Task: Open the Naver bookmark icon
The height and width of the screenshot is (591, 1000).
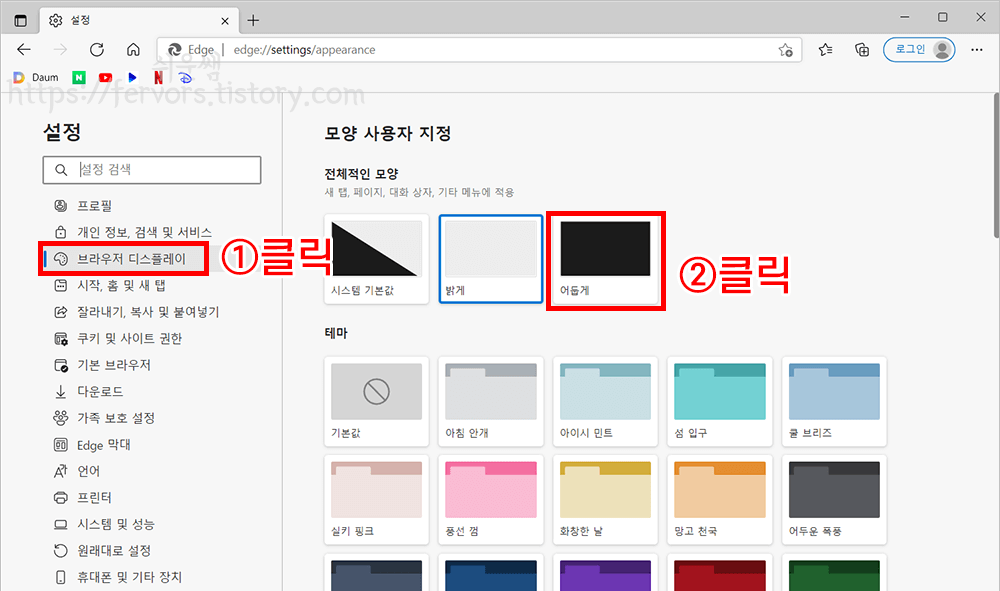Action: tap(79, 78)
